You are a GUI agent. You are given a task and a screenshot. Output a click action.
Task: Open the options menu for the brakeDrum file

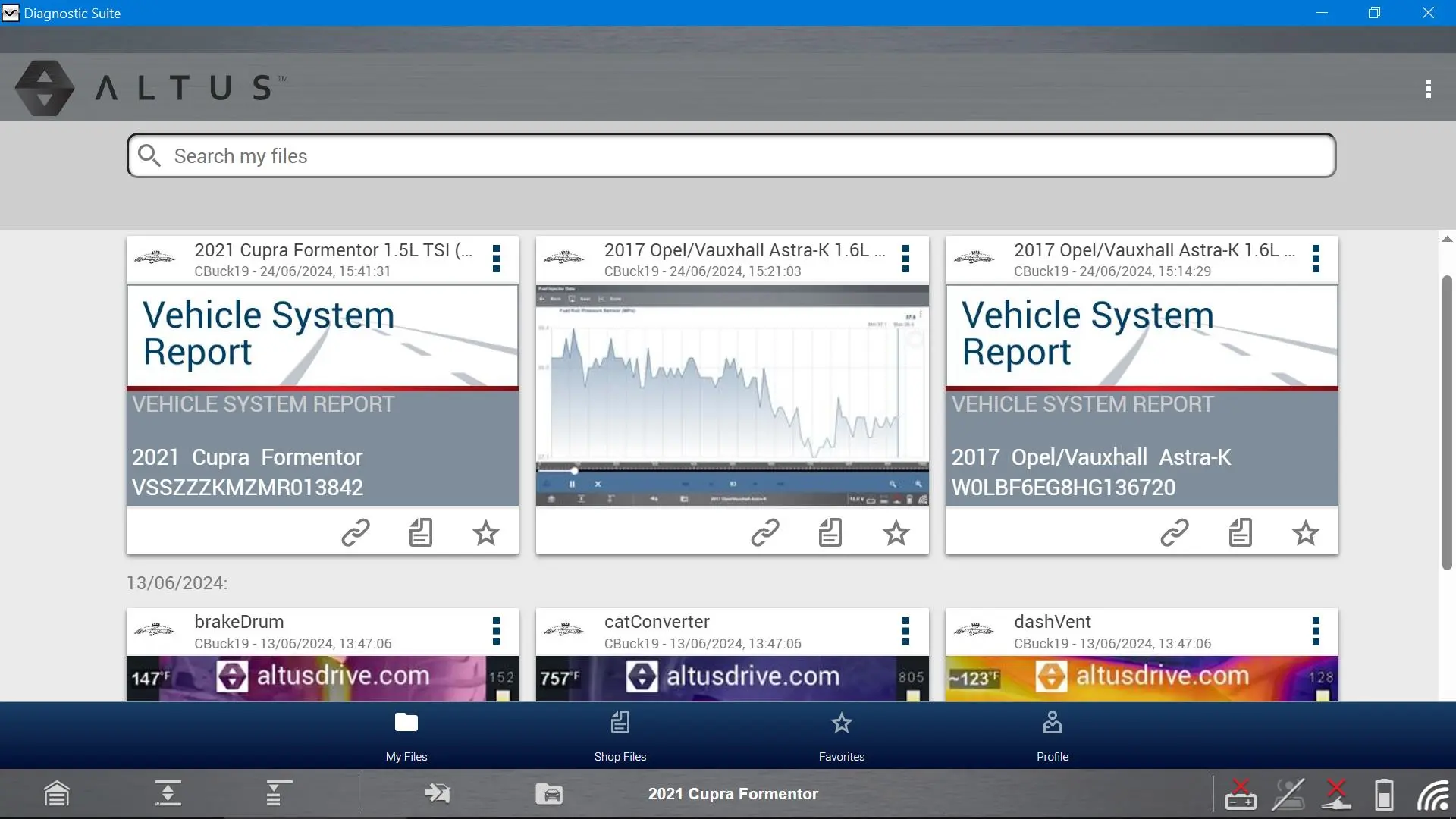point(496,631)
